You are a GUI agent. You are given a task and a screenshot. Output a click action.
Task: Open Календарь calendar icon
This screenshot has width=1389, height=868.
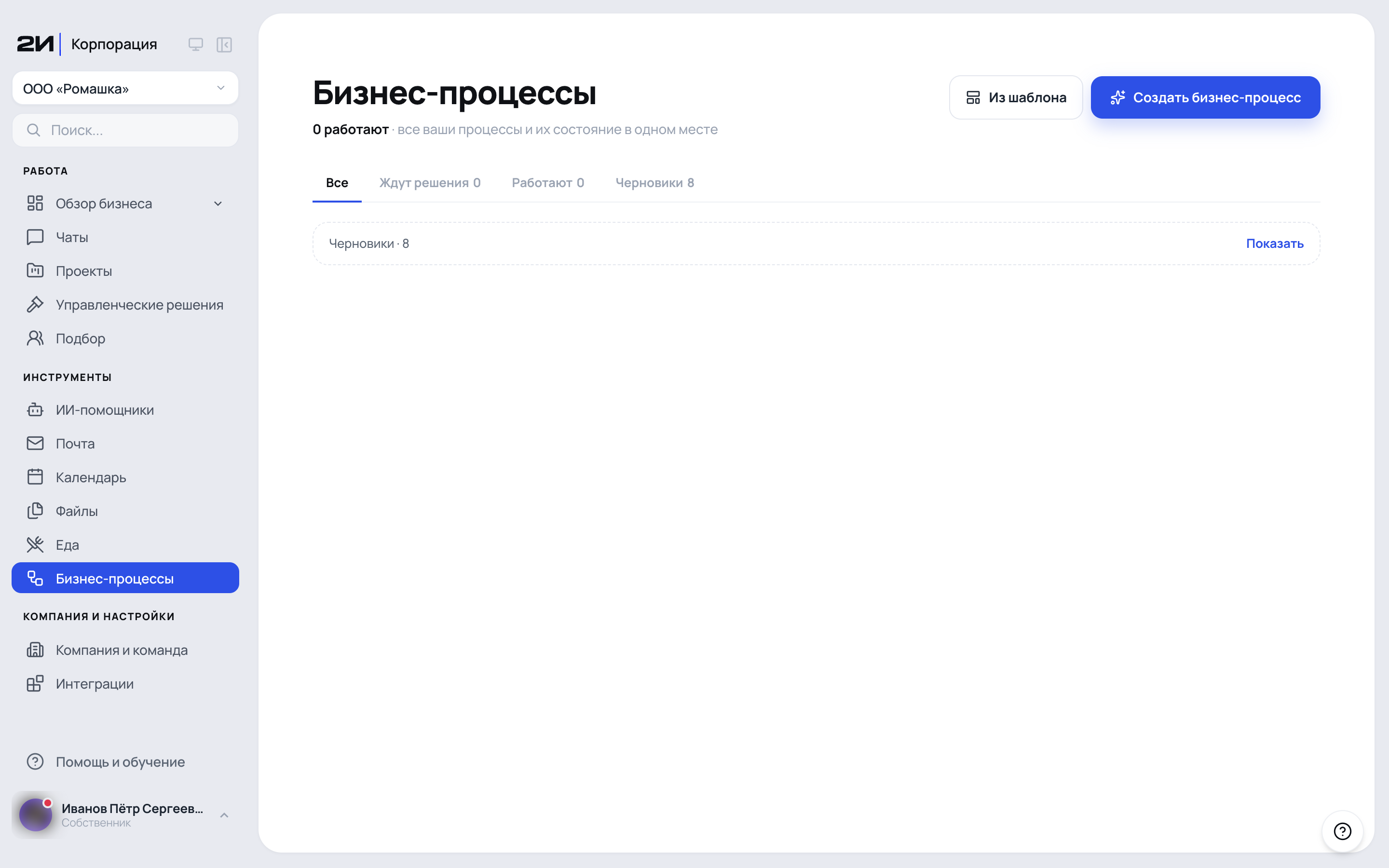pyautogui.click(x=35, y=477)
